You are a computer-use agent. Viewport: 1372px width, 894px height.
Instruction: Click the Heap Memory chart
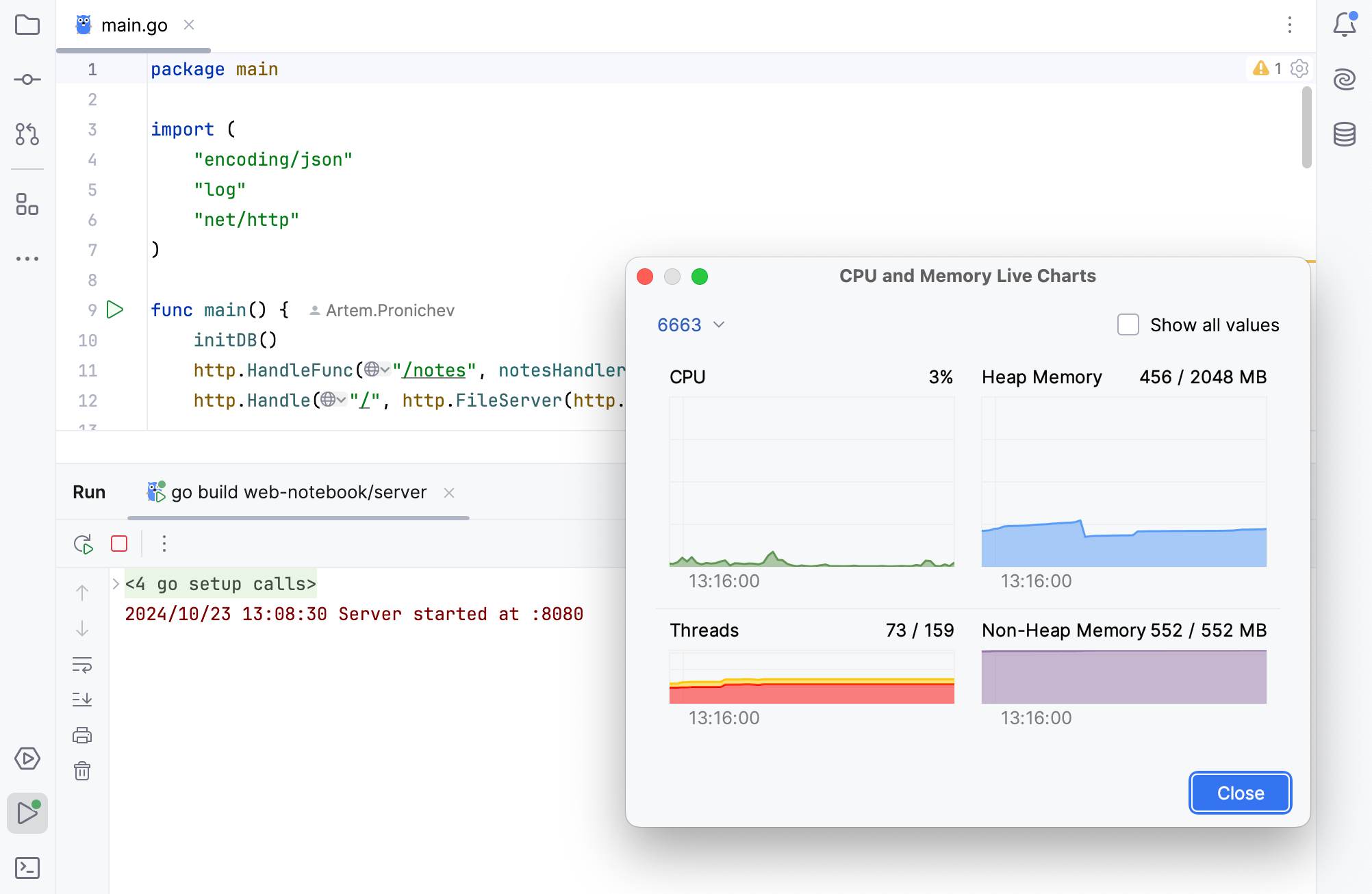(x=1124, y=482)
